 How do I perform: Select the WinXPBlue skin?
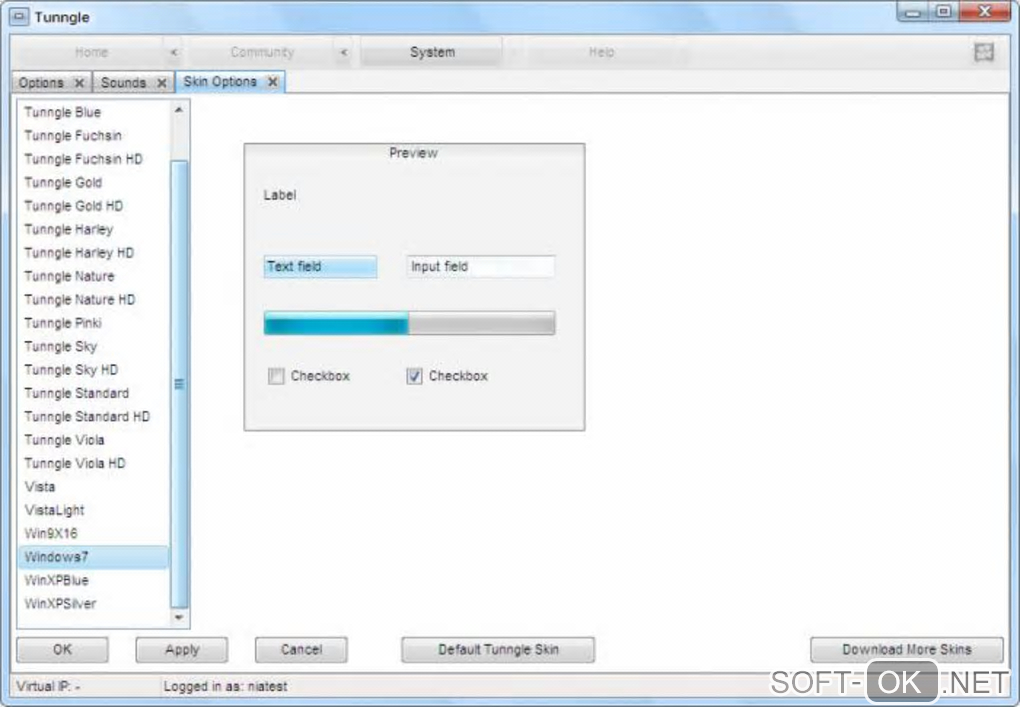[x=93, y=580]
